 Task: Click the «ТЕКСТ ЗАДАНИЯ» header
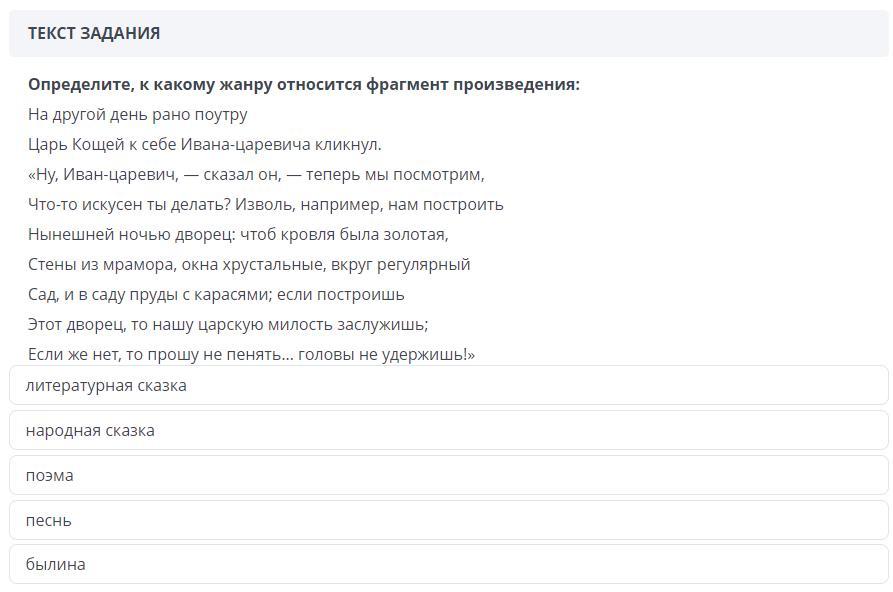(94, 33)
